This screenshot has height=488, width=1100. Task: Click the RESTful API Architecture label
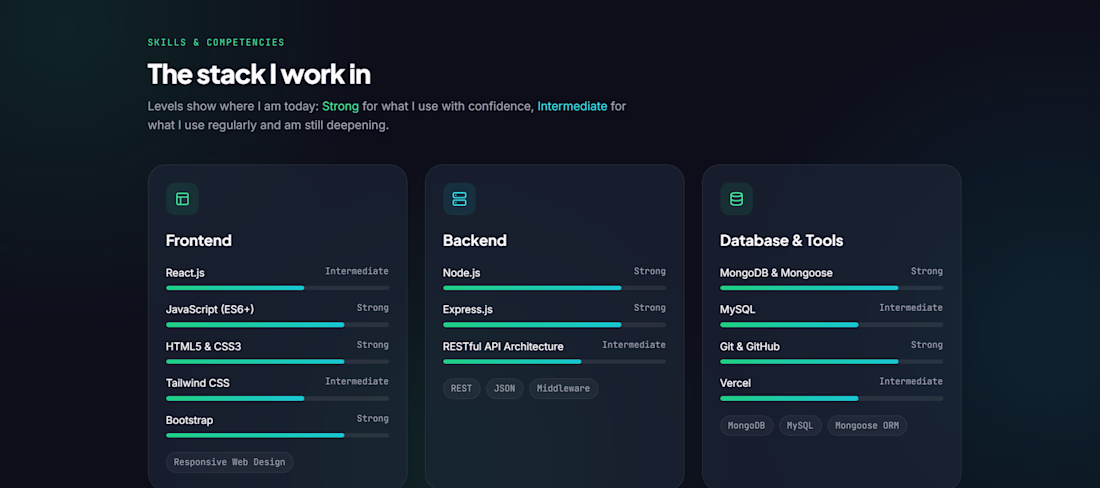[x=503, y=346]
